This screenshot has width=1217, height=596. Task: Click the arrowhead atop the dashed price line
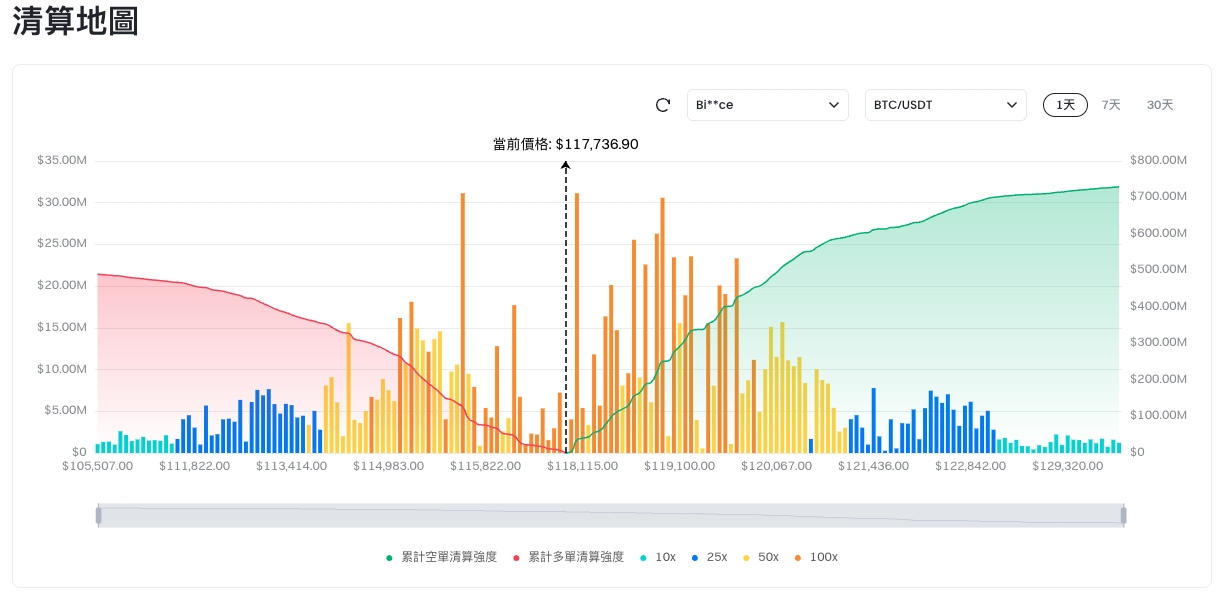[566, 163]
